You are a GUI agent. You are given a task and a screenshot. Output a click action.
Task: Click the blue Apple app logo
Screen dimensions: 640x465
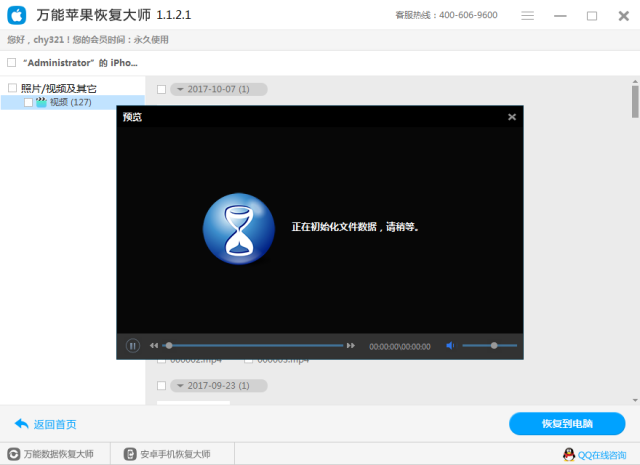[17, 15]
